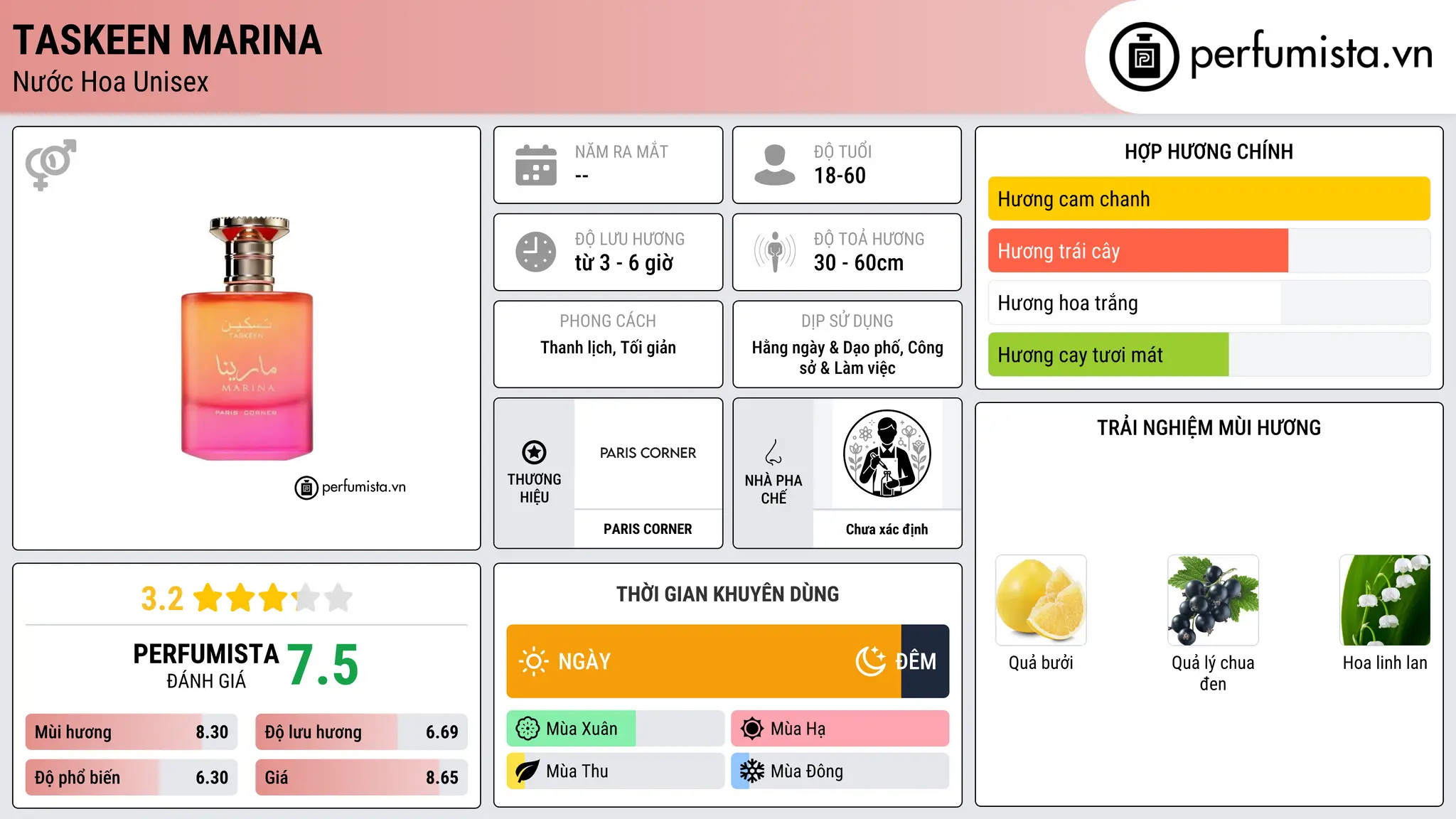Click the Độ phổ biến 6.30 score bar

[x=132, y=778]
